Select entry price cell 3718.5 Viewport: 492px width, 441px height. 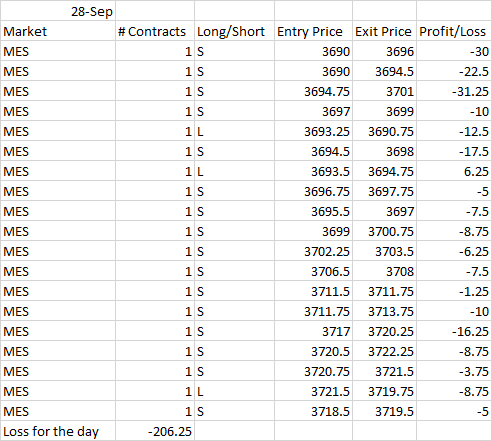(313, 411)
